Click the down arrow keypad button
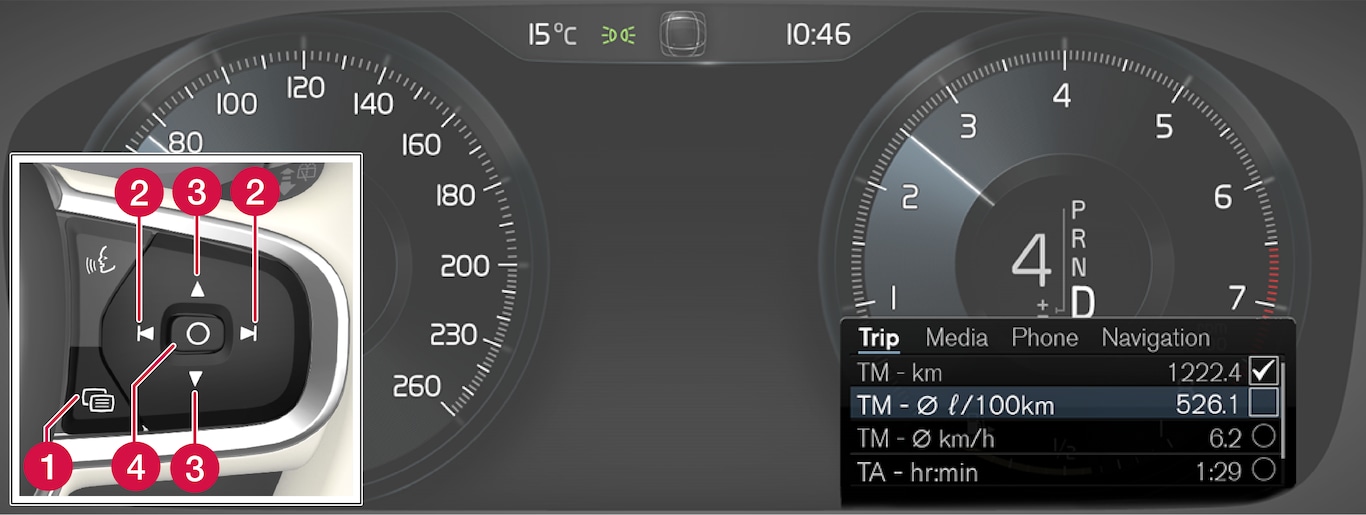This screenshot has width=1366, height=515. 197,378
